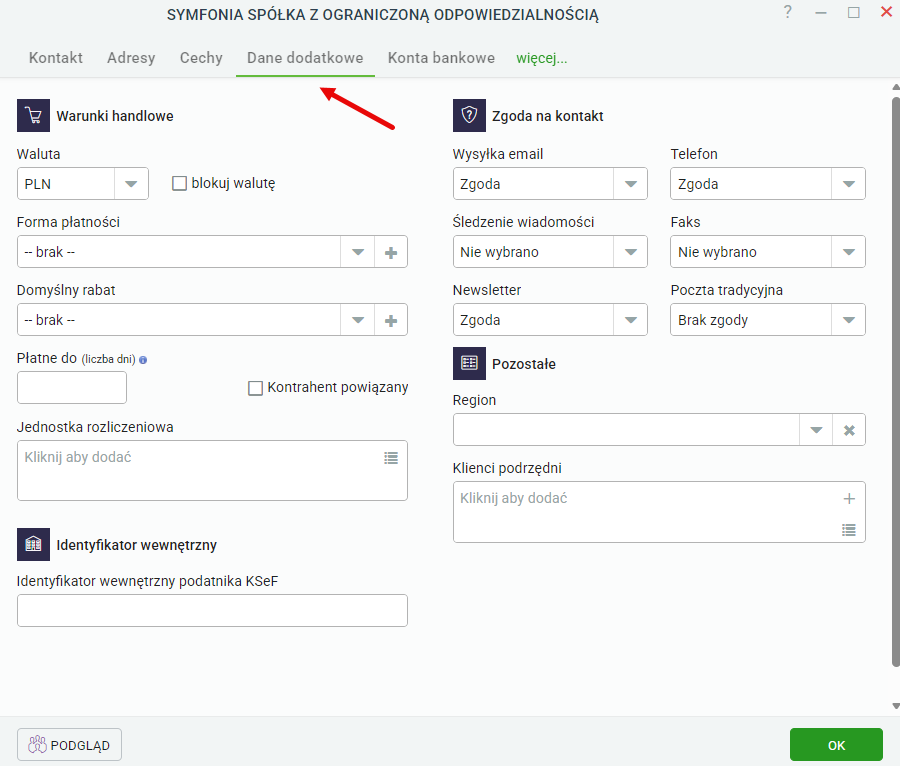900x766 pixels.
Task: Close the dialog window
Action: [886, 12]
